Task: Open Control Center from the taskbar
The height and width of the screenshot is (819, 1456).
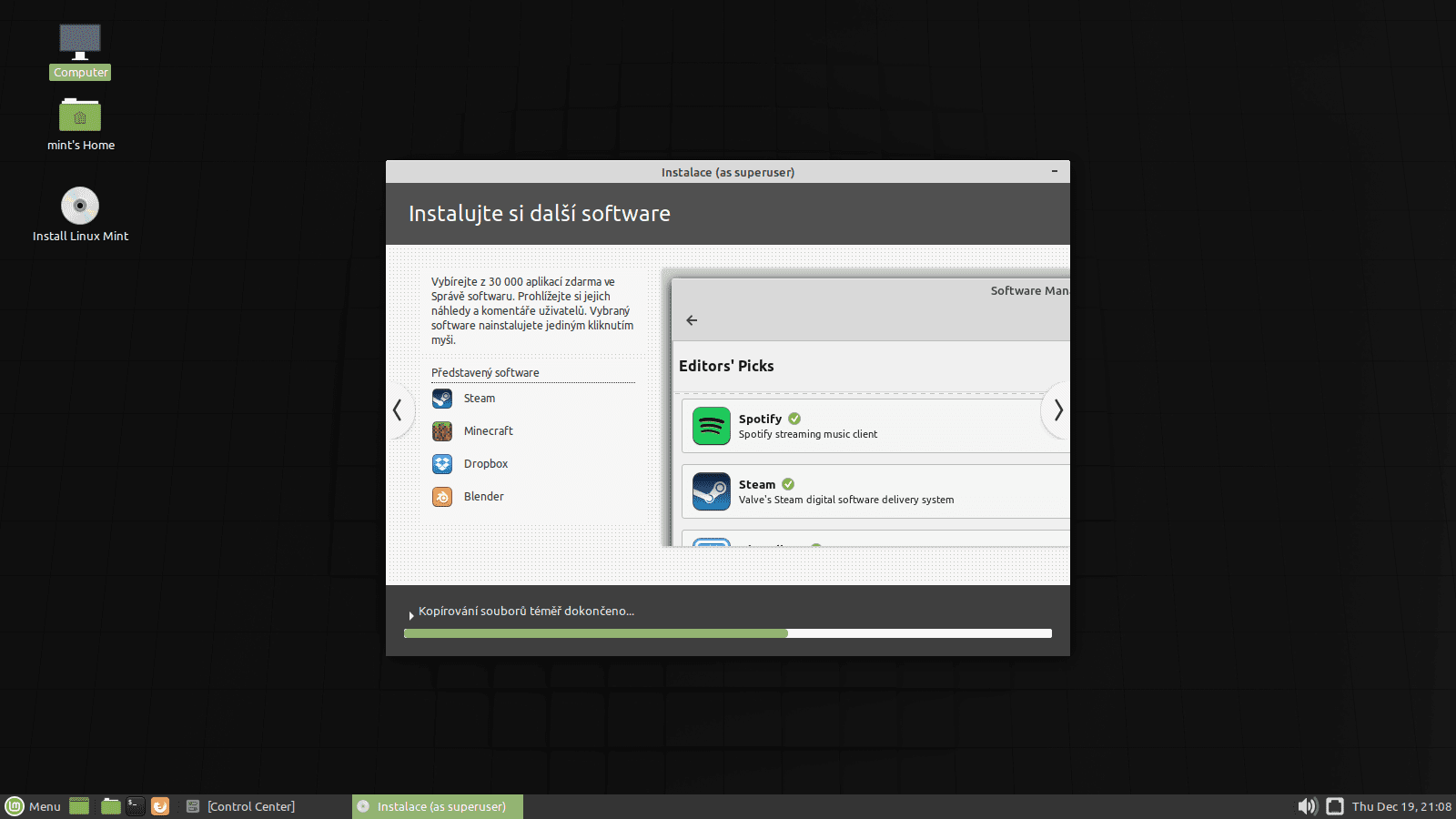Action: click(x=250, y=806)
